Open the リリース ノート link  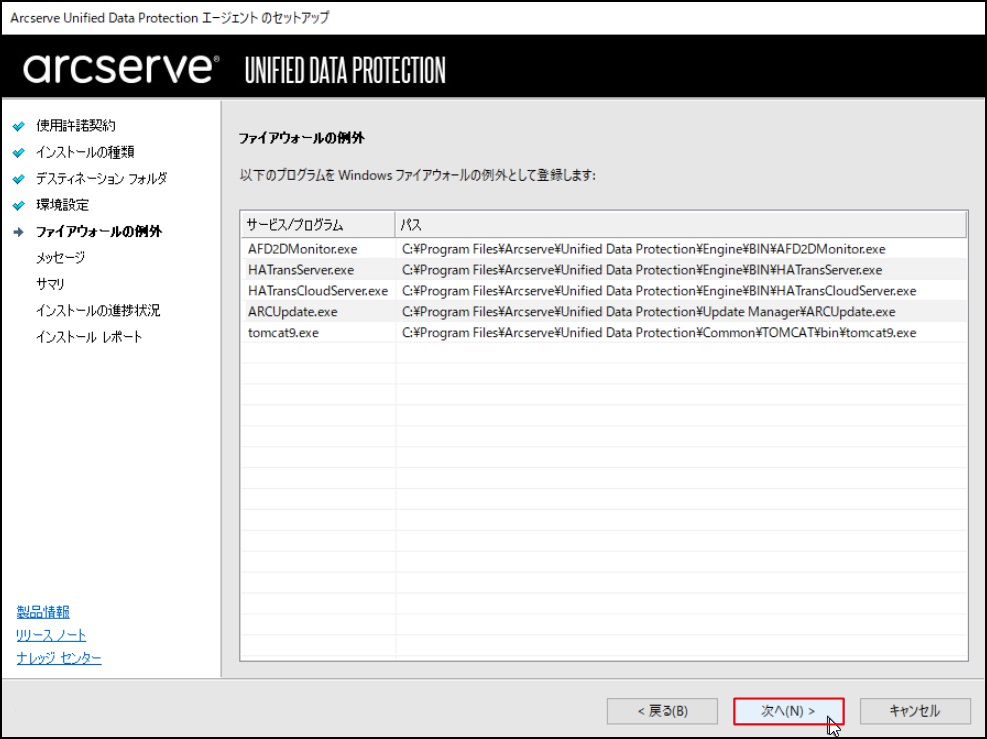(51, 635)
